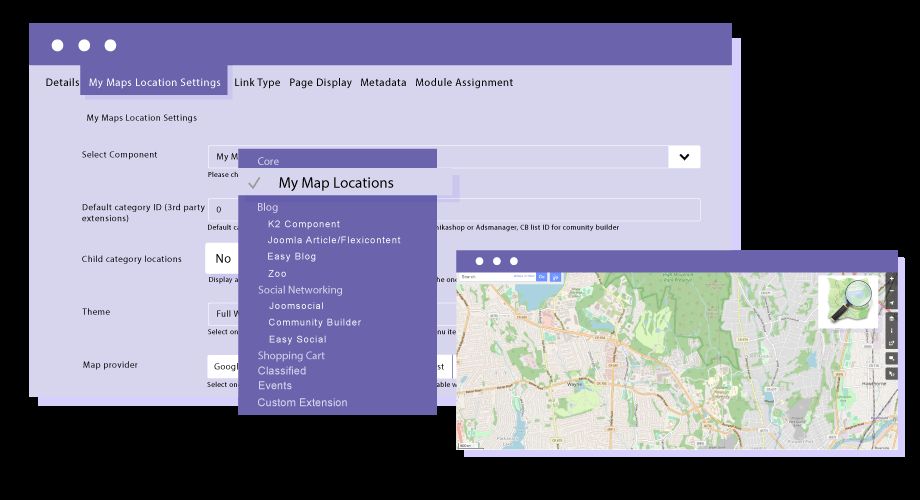The width and height of the screenshot is (920, 500).
Task: Click the map Search input field
Action: (x=496, y=277)
